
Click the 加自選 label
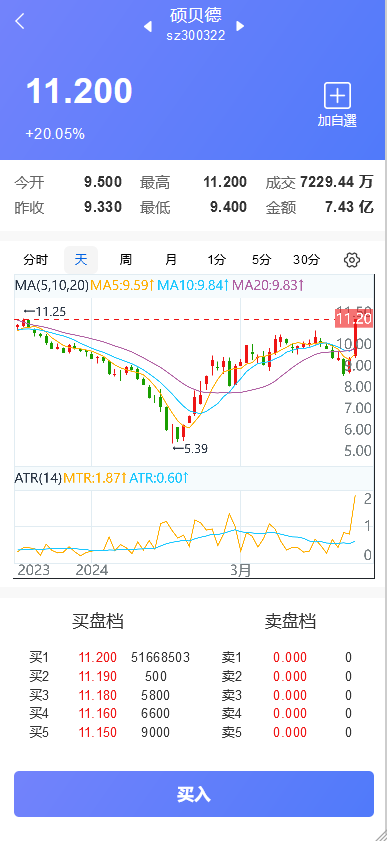point(337,120)
